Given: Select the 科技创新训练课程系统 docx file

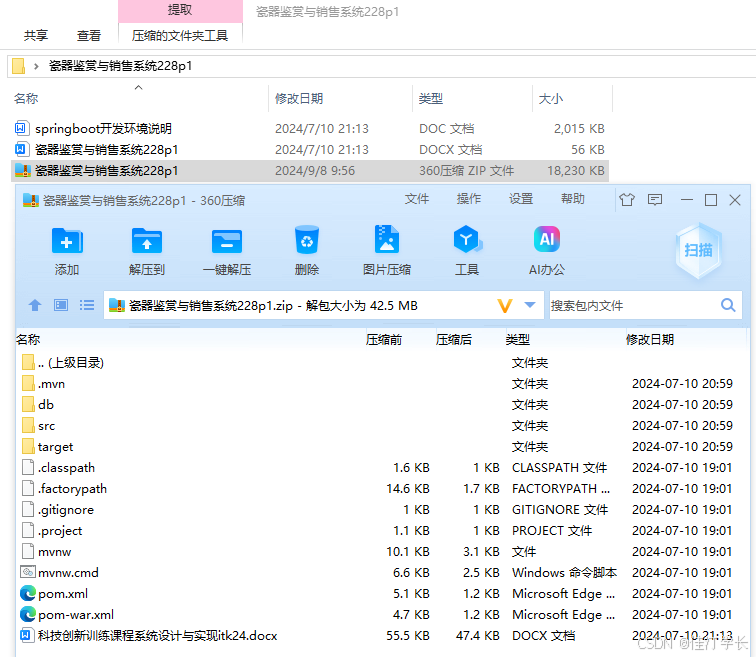Looking at the screenshot, I should click(149, 635).
